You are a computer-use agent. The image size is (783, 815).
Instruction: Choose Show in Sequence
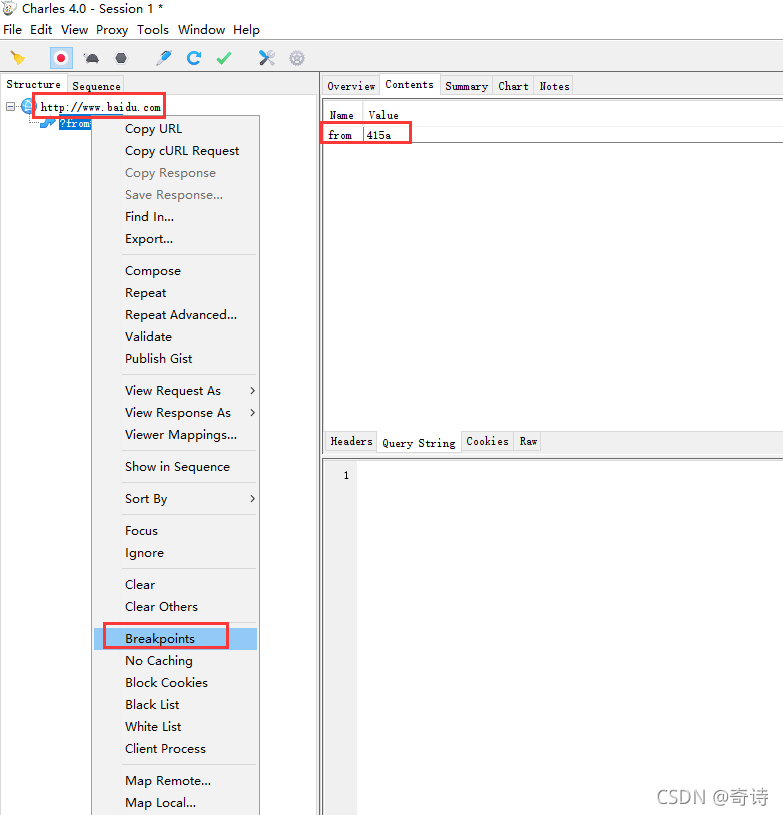175,467
